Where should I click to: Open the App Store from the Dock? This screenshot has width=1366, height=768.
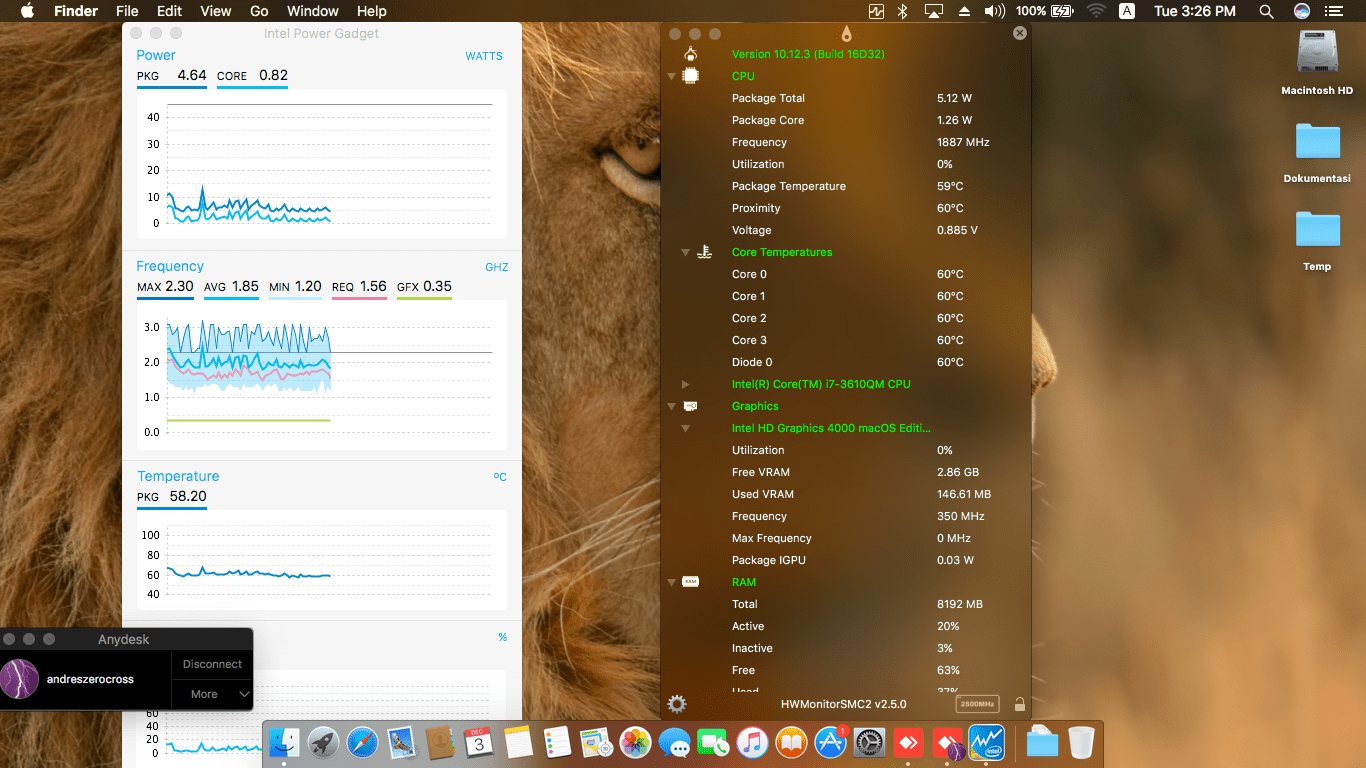(828, 742)
